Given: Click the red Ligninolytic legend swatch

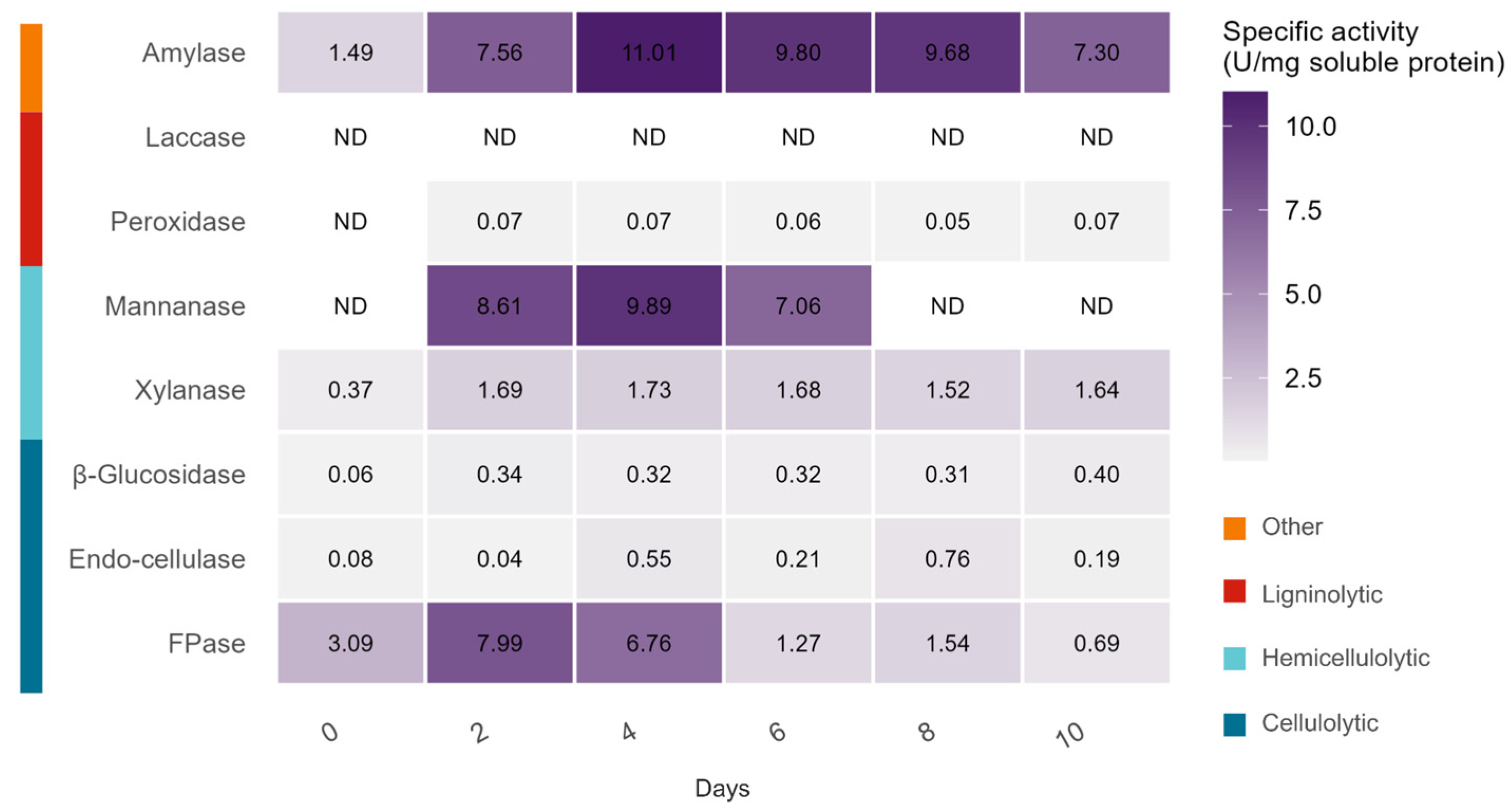Looking at the screenshot, I should [x=1234, y=591].
